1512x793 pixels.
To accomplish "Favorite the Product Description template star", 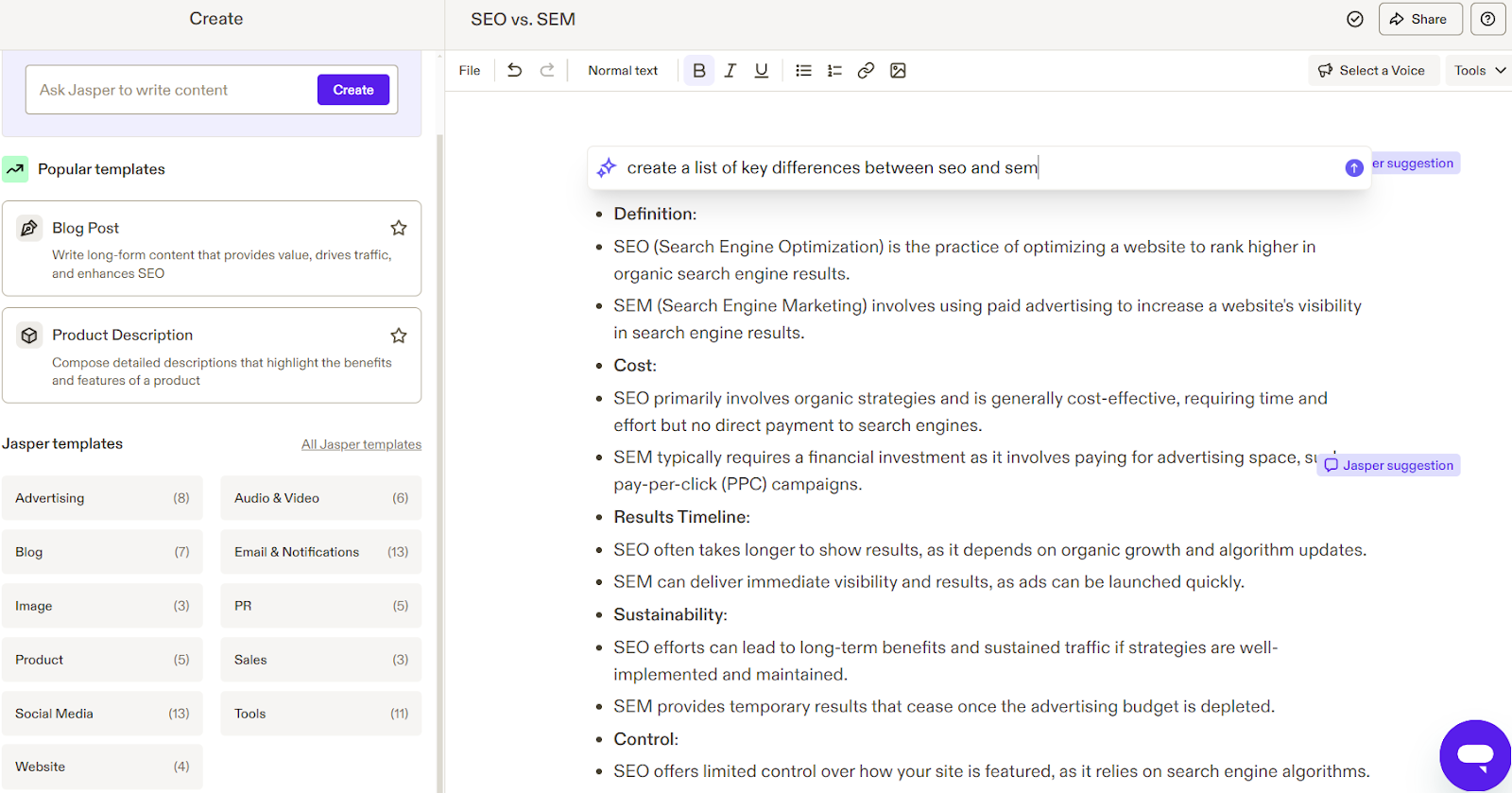I will pos(399,336).
